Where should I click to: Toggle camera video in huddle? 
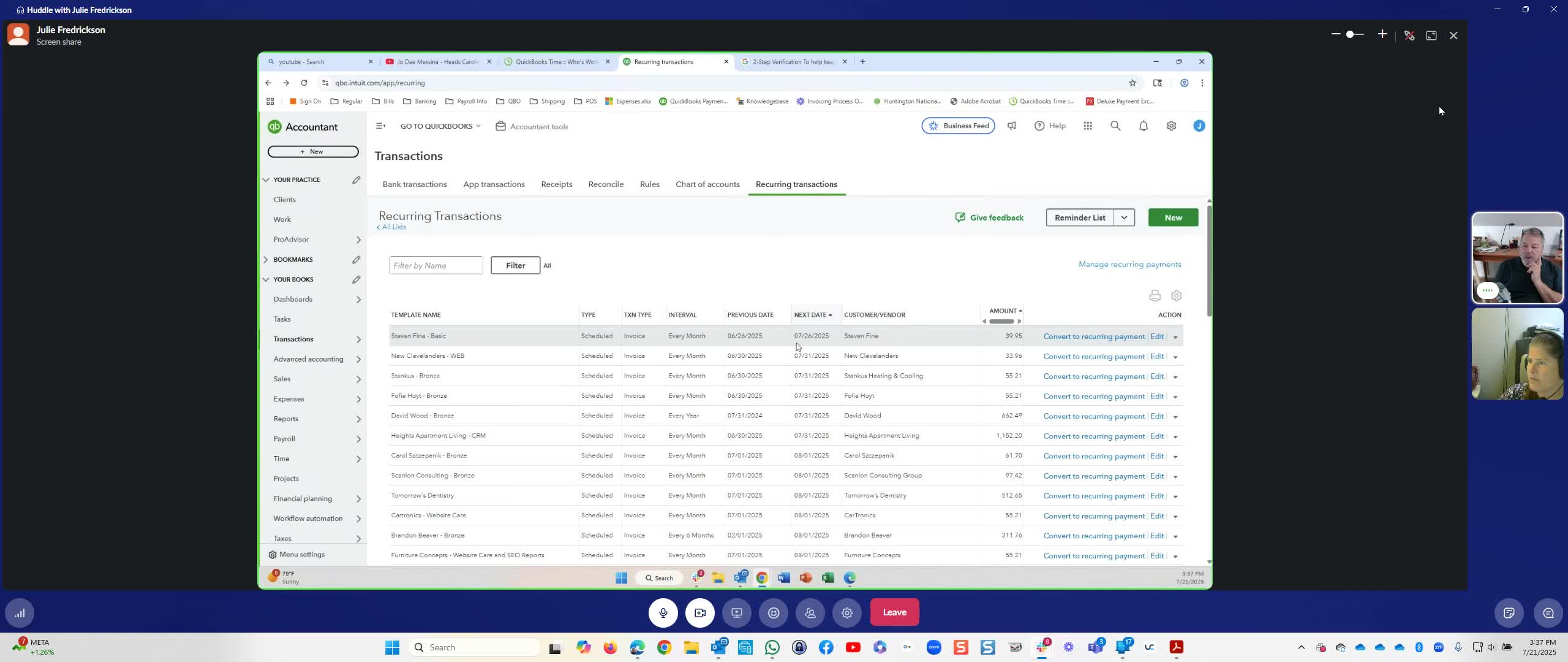coord(700,612)
